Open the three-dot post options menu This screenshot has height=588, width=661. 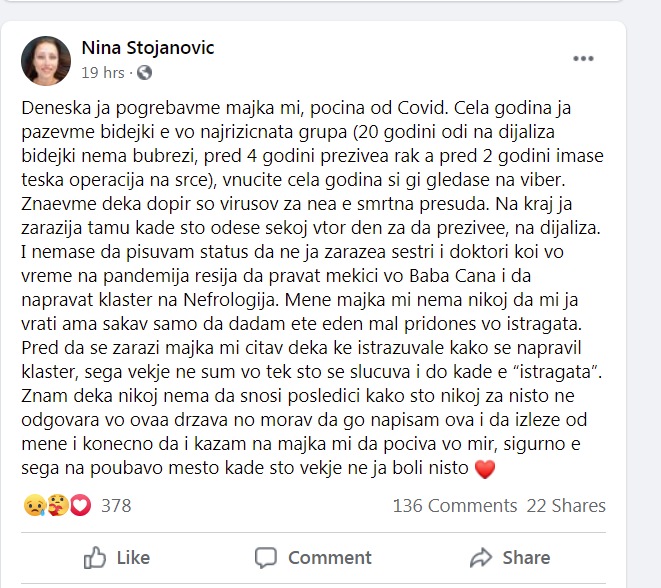pos(583,59)
